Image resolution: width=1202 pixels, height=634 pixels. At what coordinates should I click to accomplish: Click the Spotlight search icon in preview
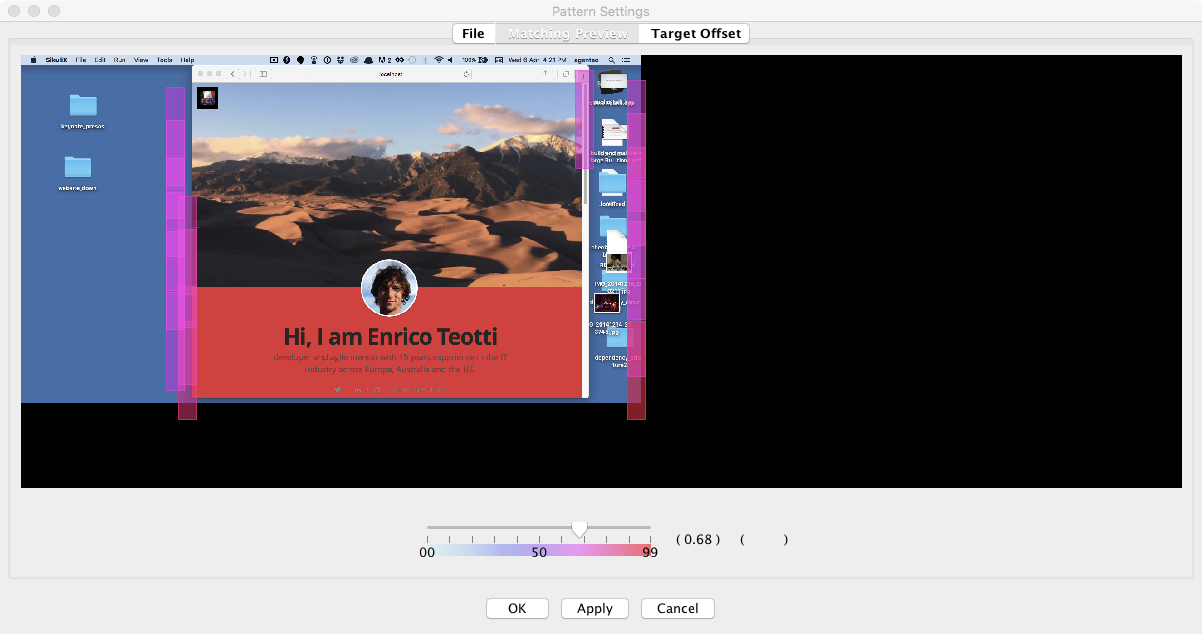[612, 60]
